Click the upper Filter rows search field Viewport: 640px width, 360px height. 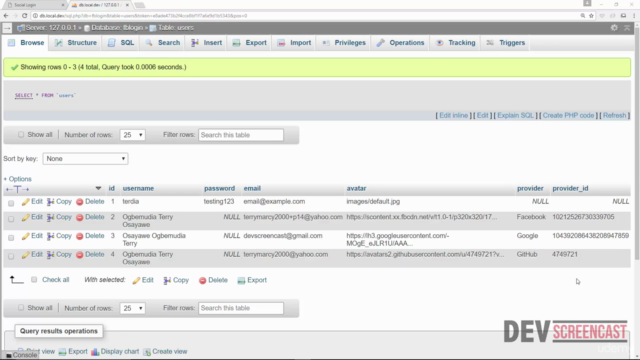241,135
